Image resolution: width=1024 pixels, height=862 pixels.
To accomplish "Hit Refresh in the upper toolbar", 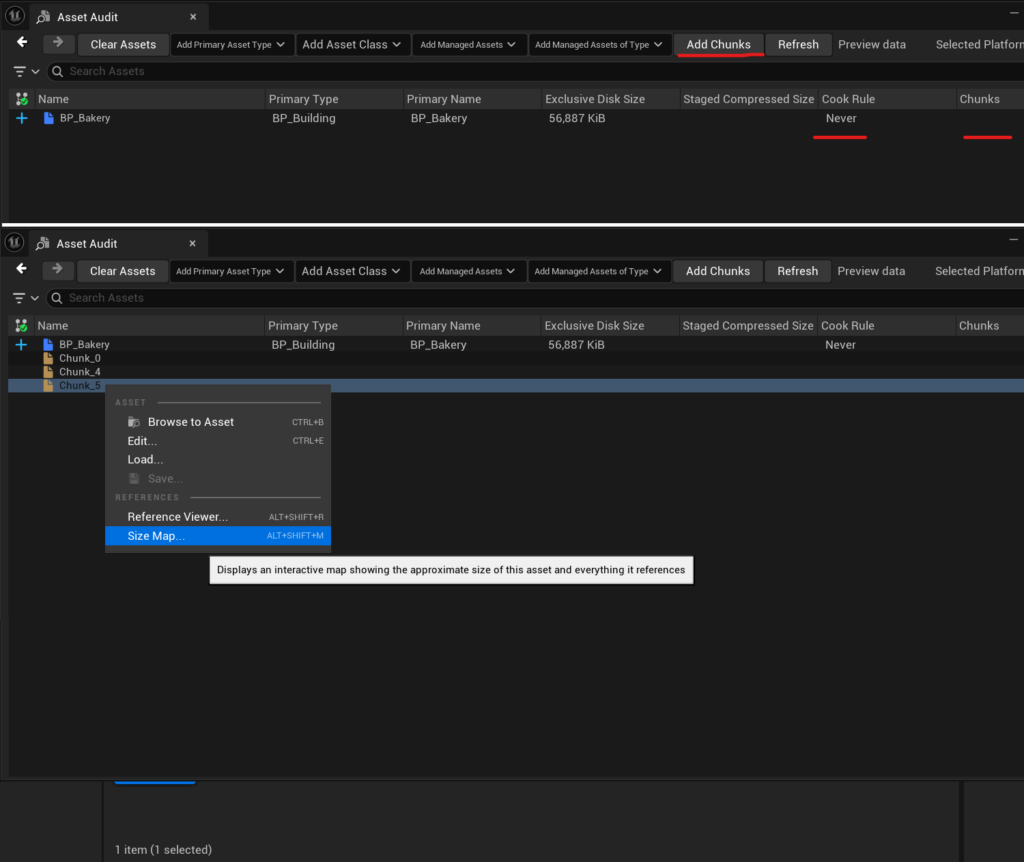I will (798, 44).
